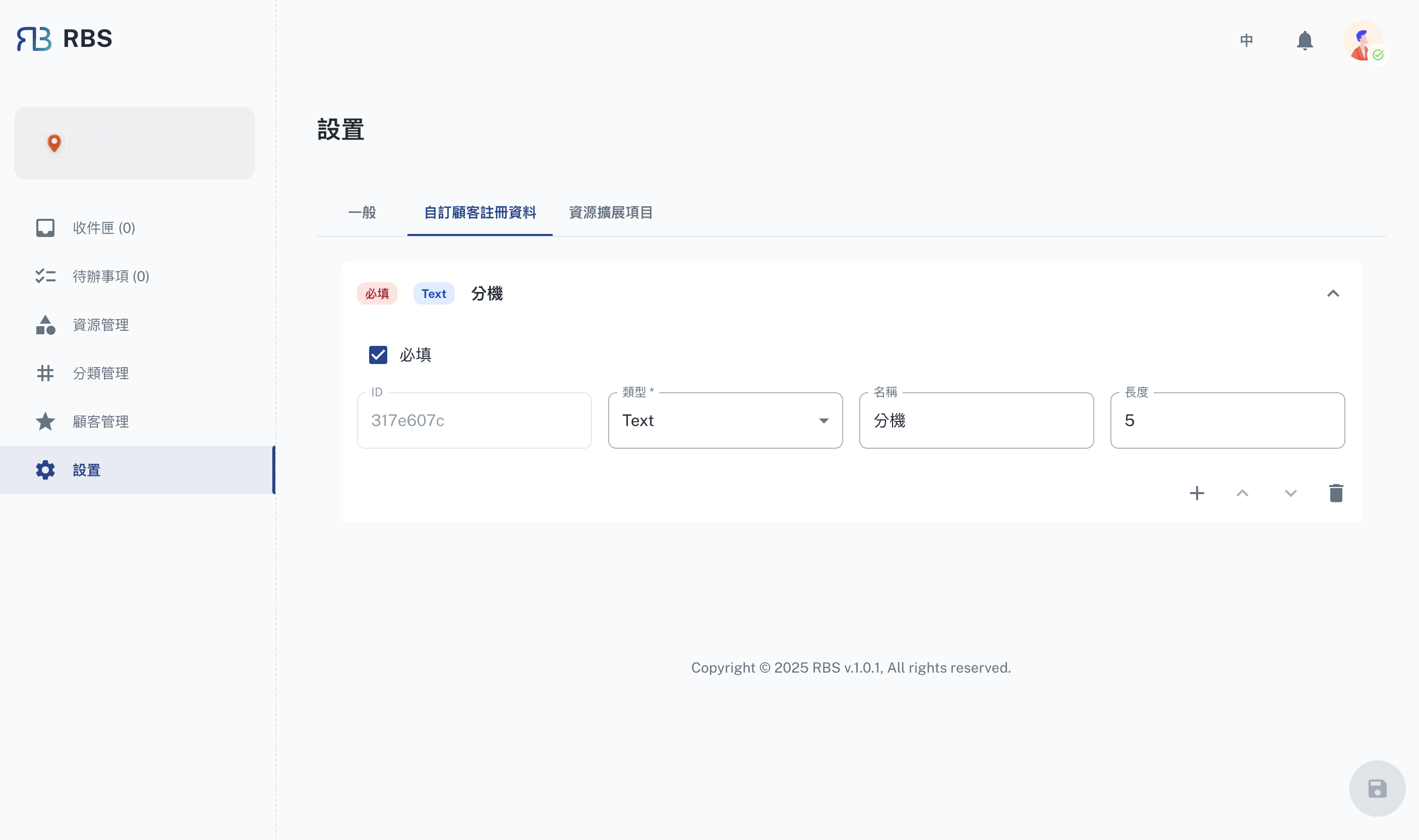
Task: Move the field up with arrow icon
Action: click(1242, 493)
